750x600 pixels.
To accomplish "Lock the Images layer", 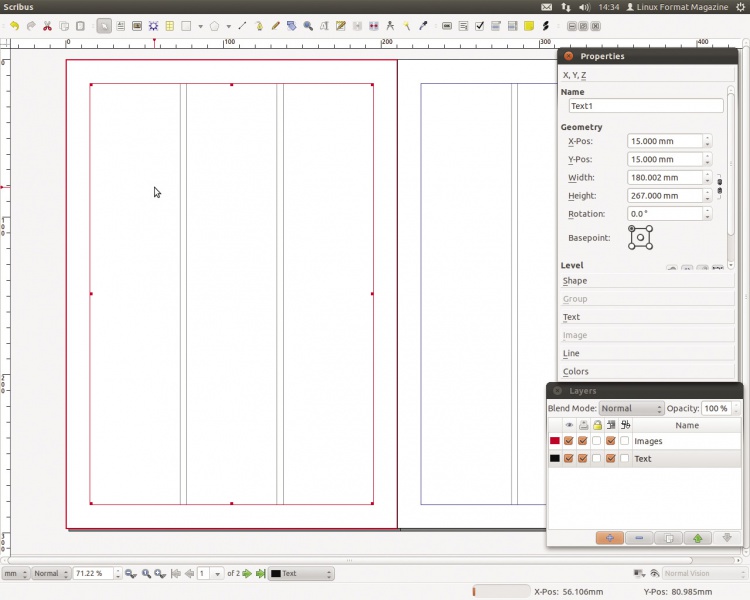I will 596,441.
